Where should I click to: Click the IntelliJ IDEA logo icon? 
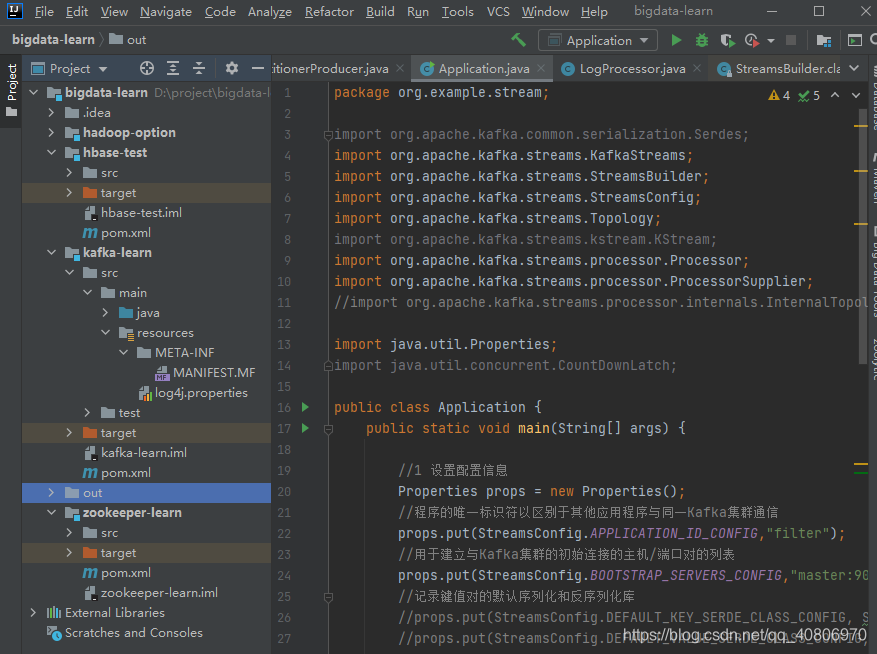coord(14,11)
